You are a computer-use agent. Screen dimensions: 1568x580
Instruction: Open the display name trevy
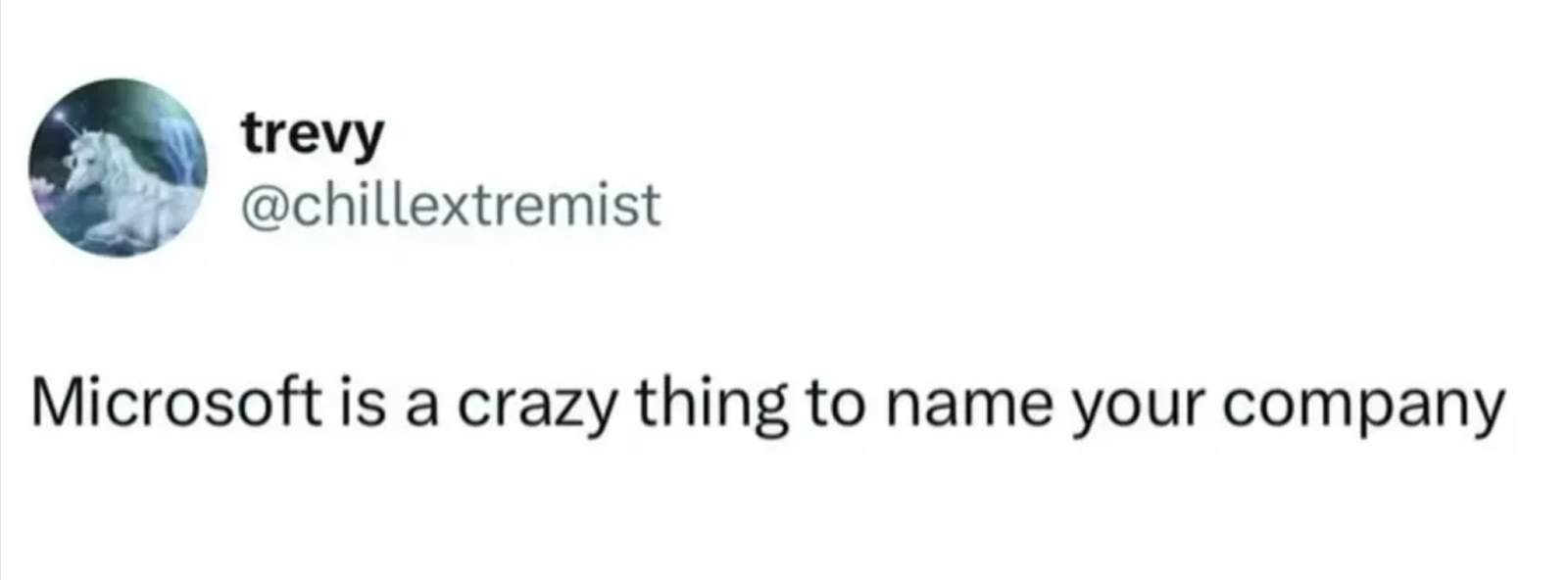314,134
